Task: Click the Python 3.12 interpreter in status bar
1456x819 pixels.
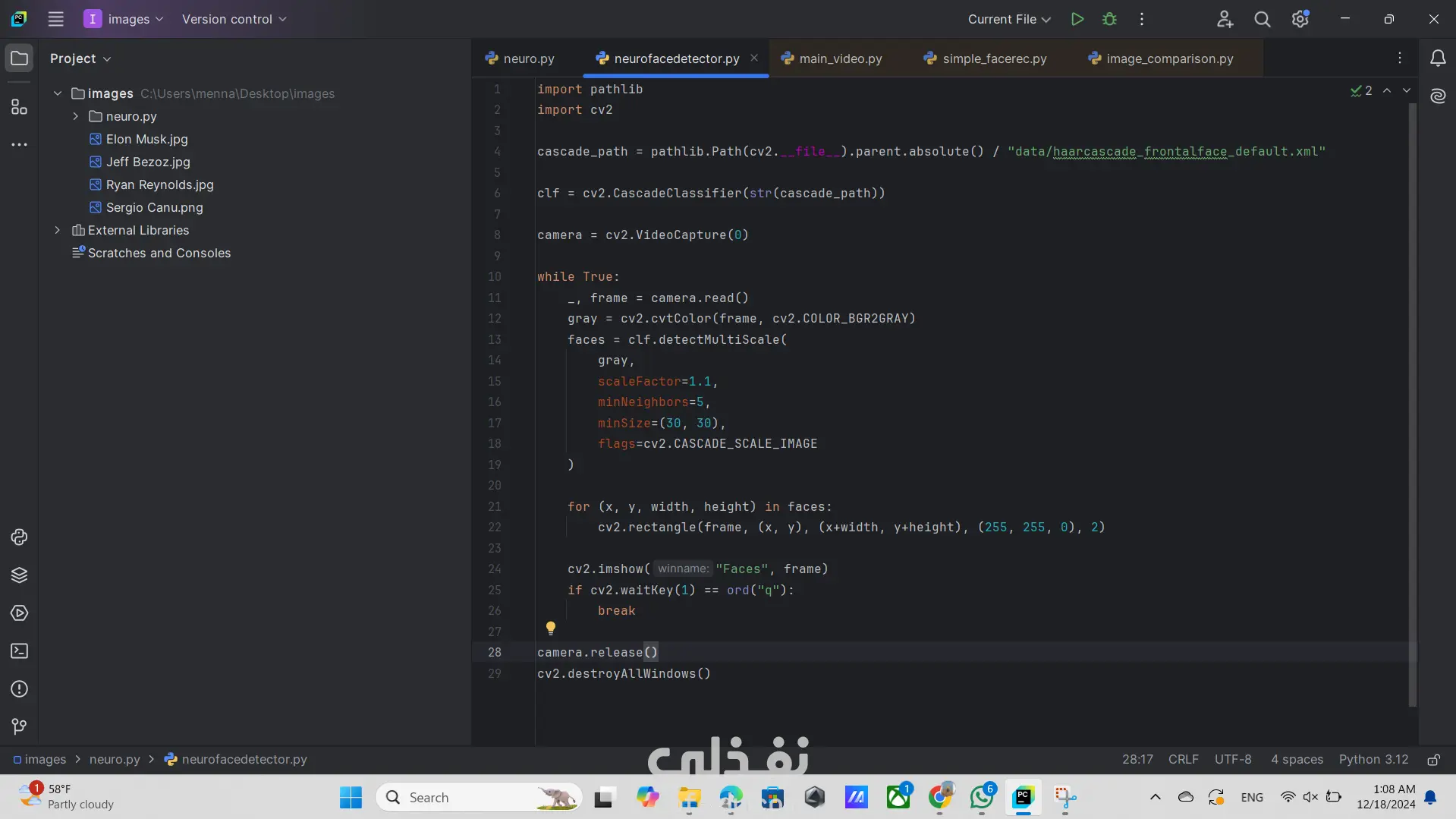Action: point(1373,760)
